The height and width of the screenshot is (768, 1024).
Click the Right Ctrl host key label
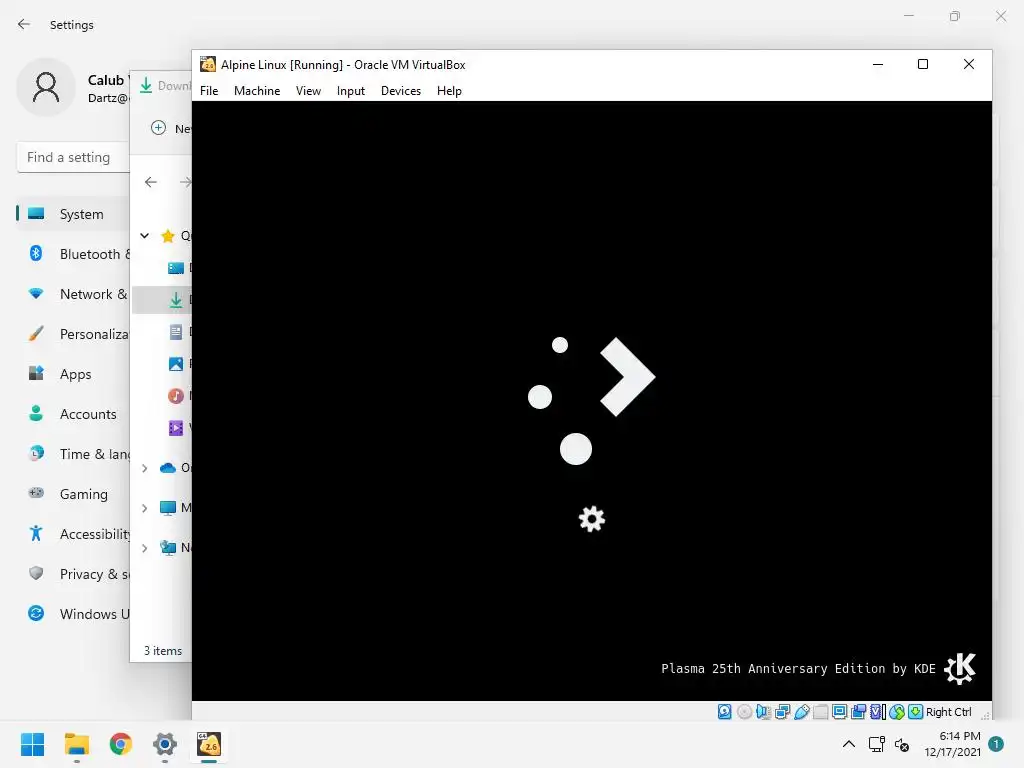tap(949, 712)
